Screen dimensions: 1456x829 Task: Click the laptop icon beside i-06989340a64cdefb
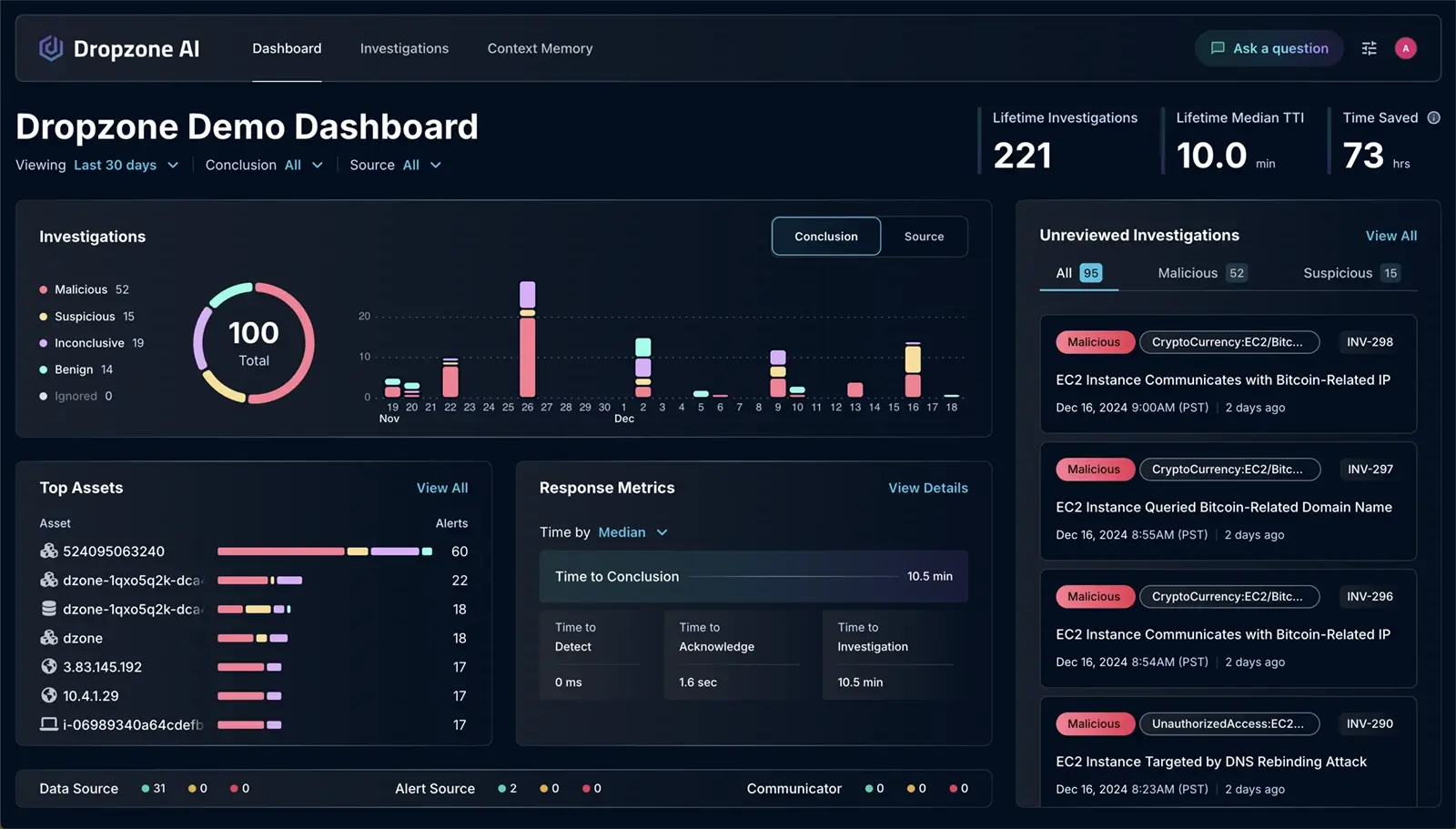[x=49, y=724]
